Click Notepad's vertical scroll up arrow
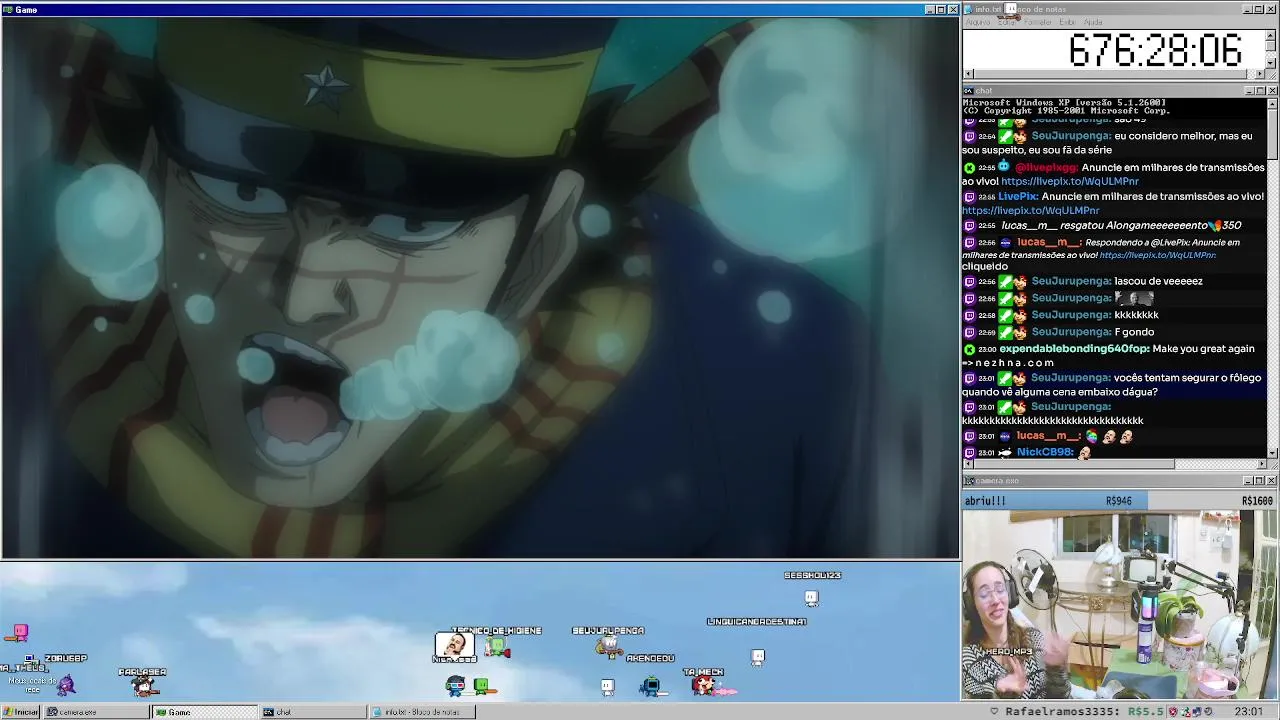The width and height of the screenshot is (1280, 720). (x=1272, y=34)
